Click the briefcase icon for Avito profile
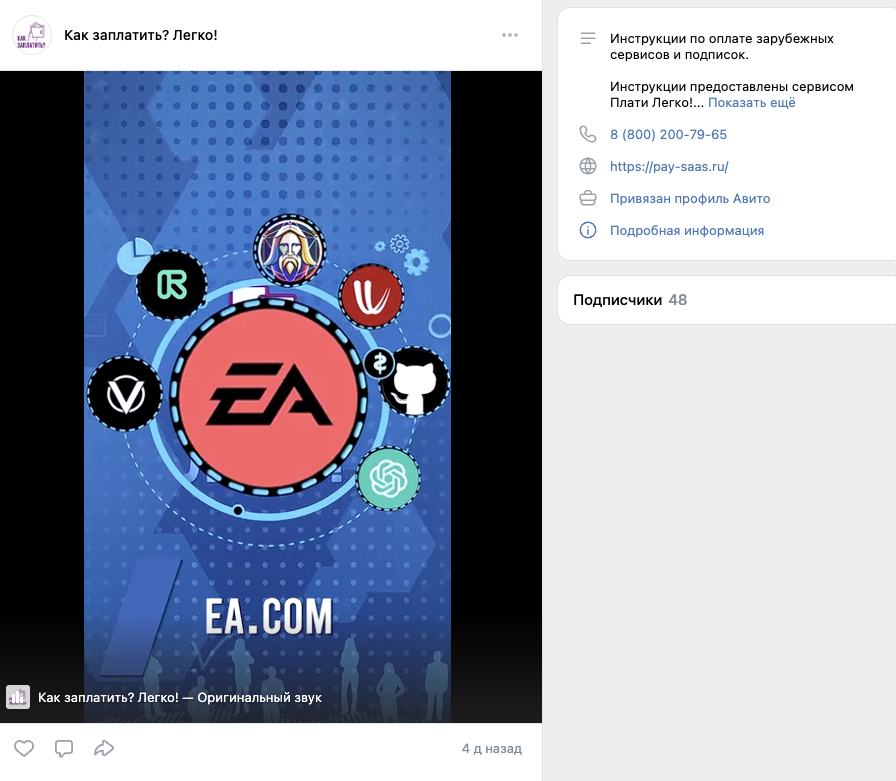The height and width of the screenshot is (781, 896). point(588,198)
